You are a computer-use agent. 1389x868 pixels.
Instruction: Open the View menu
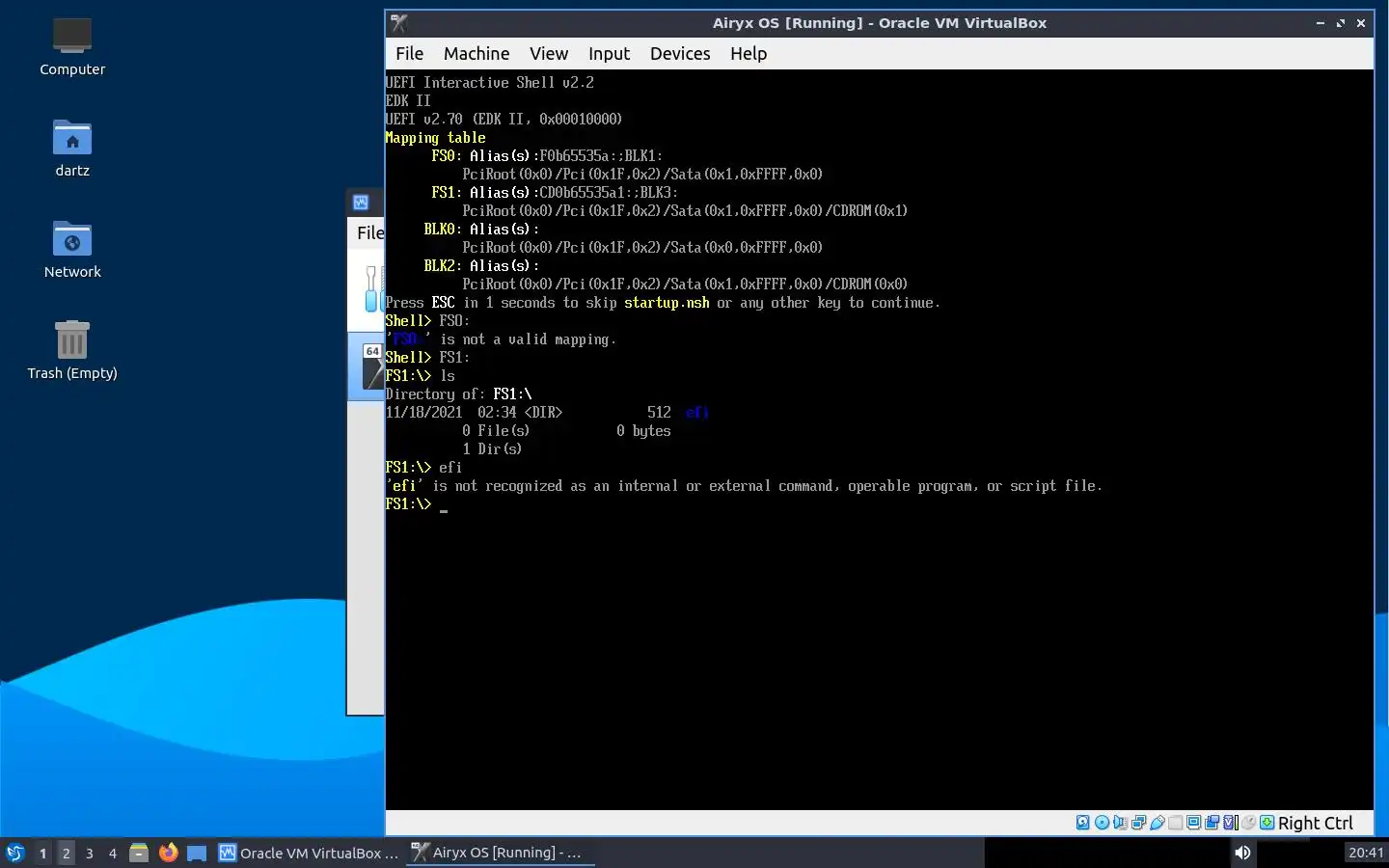[x=549, y=54]
